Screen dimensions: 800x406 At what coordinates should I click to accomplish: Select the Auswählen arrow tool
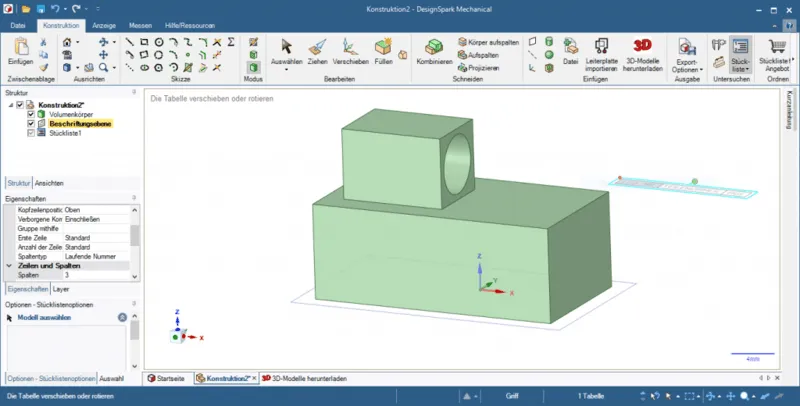point(286,47)
